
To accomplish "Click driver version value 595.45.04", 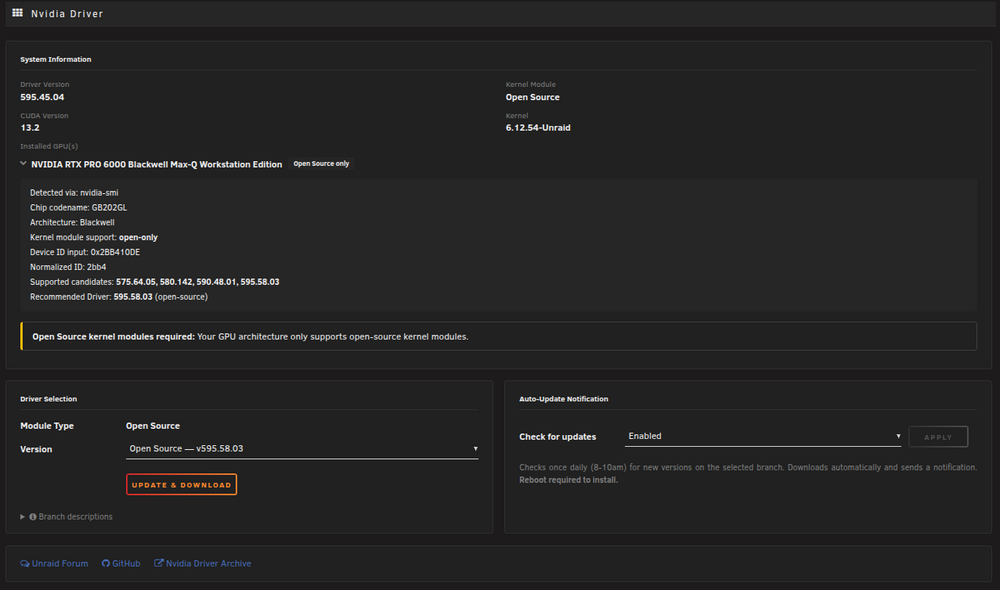I will click(42, 97).
